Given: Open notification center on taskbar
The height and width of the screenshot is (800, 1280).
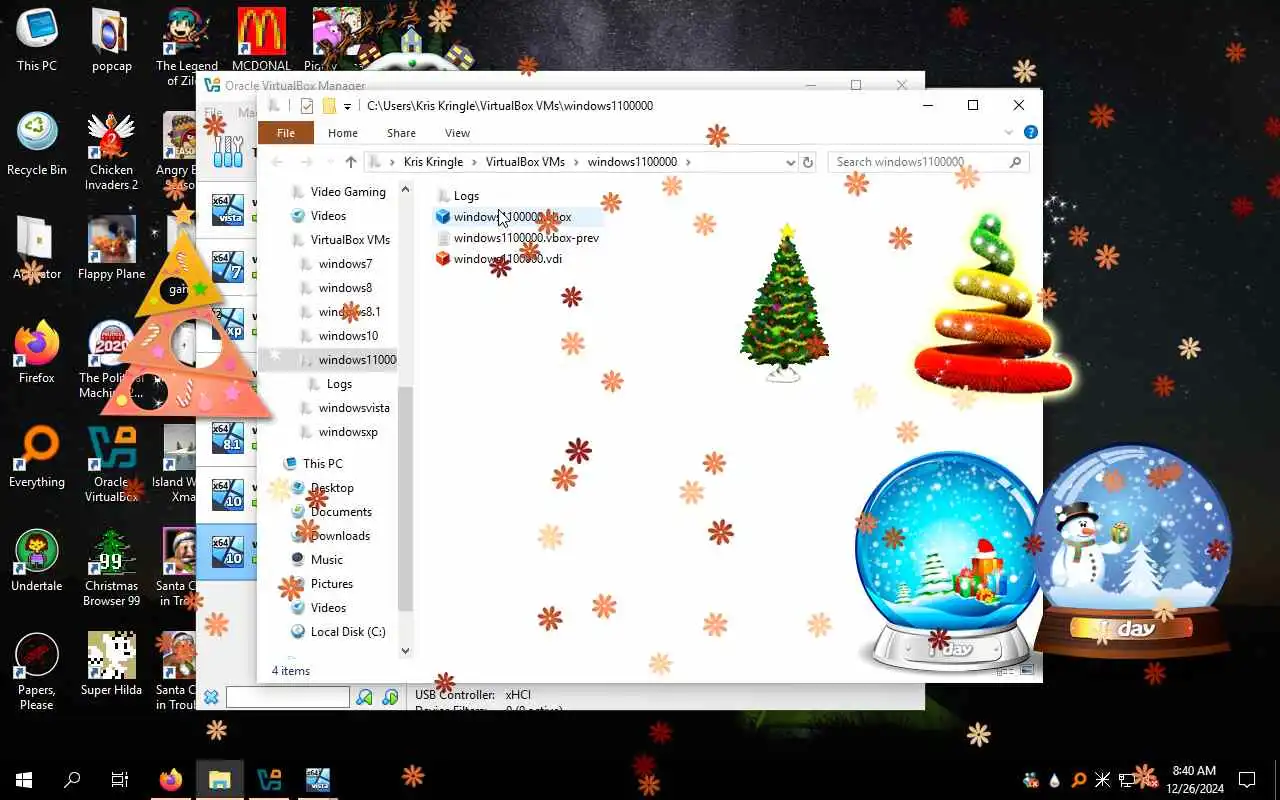Looking at the screenshot, I should coord(1247,780).
